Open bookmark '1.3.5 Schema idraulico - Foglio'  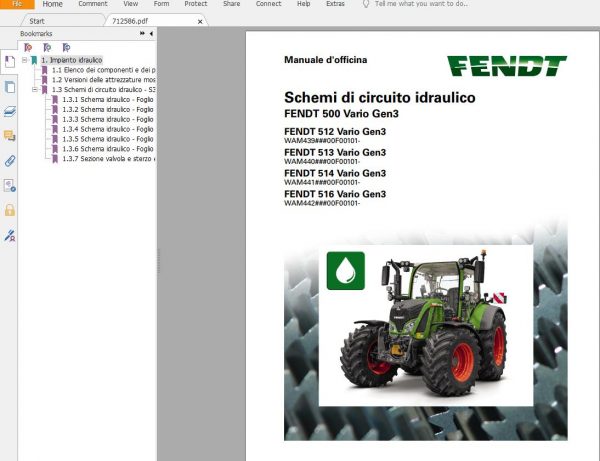tap(108, 139)
